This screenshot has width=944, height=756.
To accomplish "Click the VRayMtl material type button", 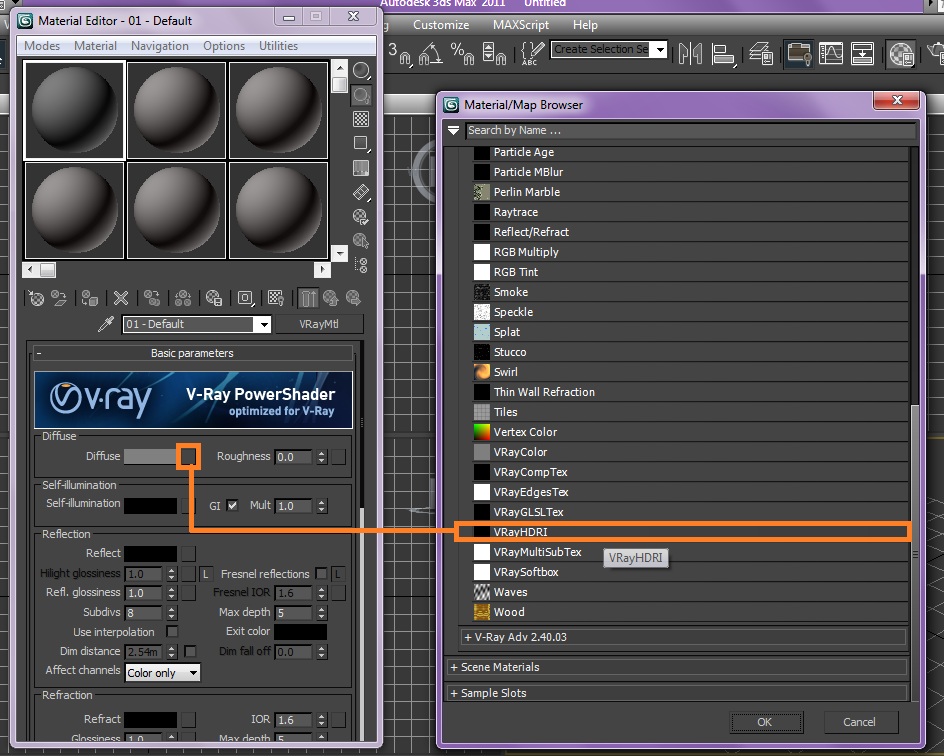I will click(319, 324).
